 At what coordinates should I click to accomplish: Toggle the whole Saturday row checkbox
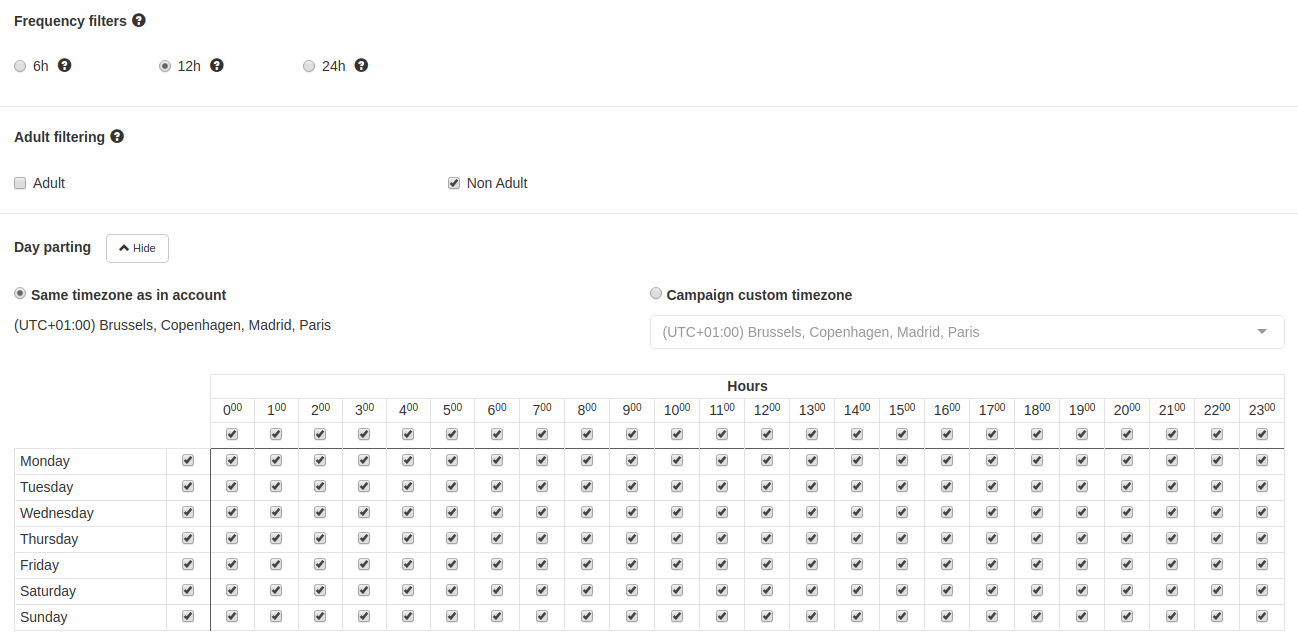click(188, 591)
